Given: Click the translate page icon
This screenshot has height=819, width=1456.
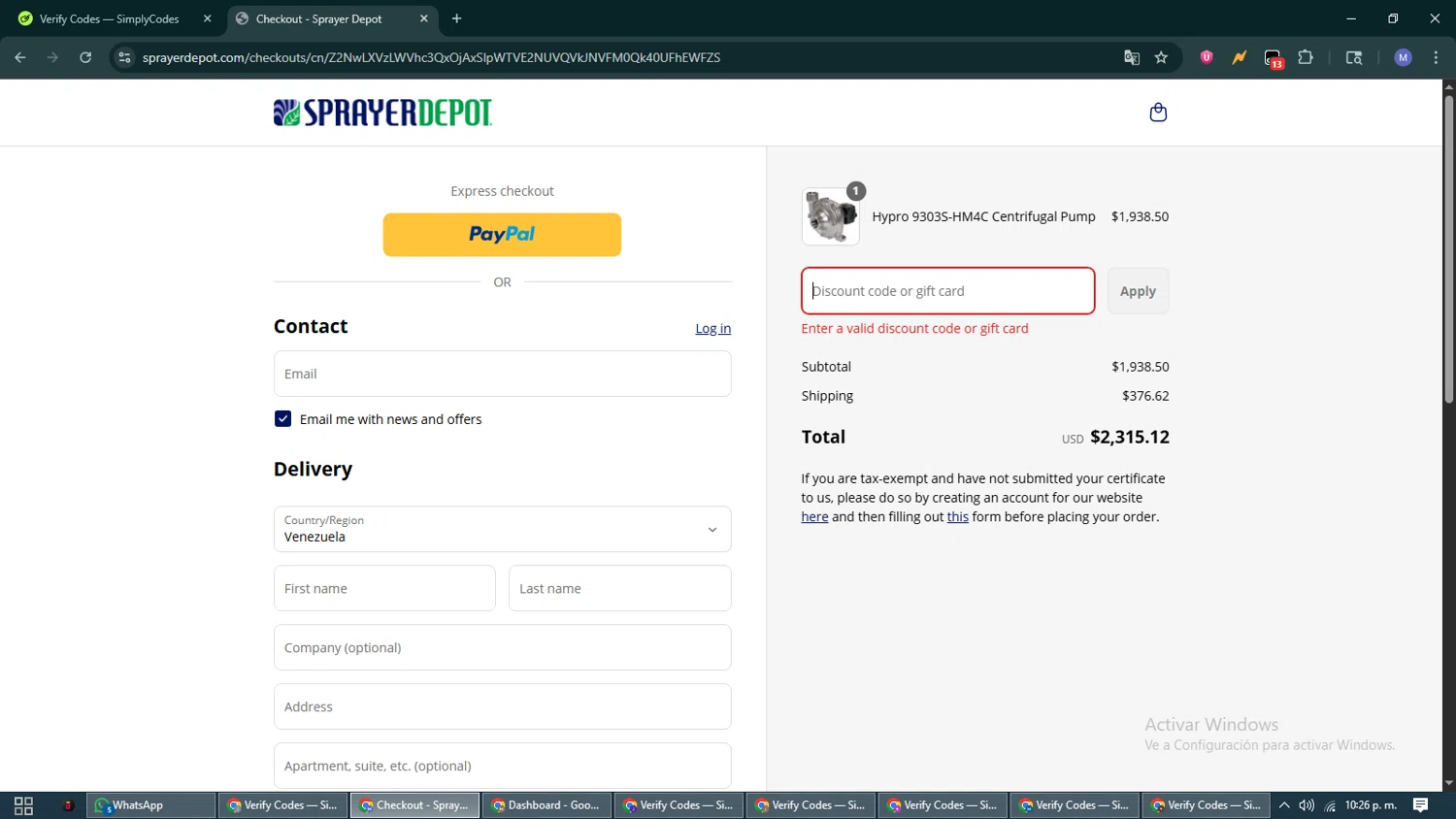Looking at the screenshot, I should (x=1132, y=57).
